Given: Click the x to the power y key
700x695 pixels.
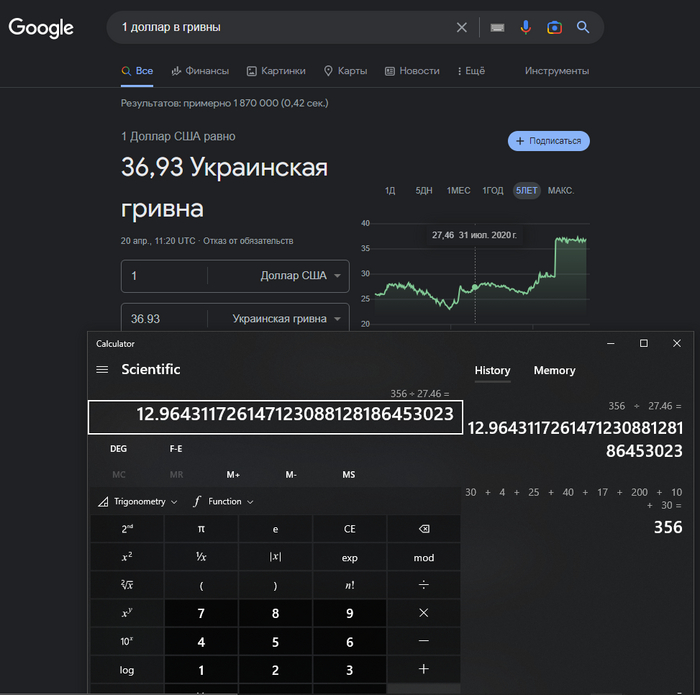Looking at the screenshot, I should (127, 613).
